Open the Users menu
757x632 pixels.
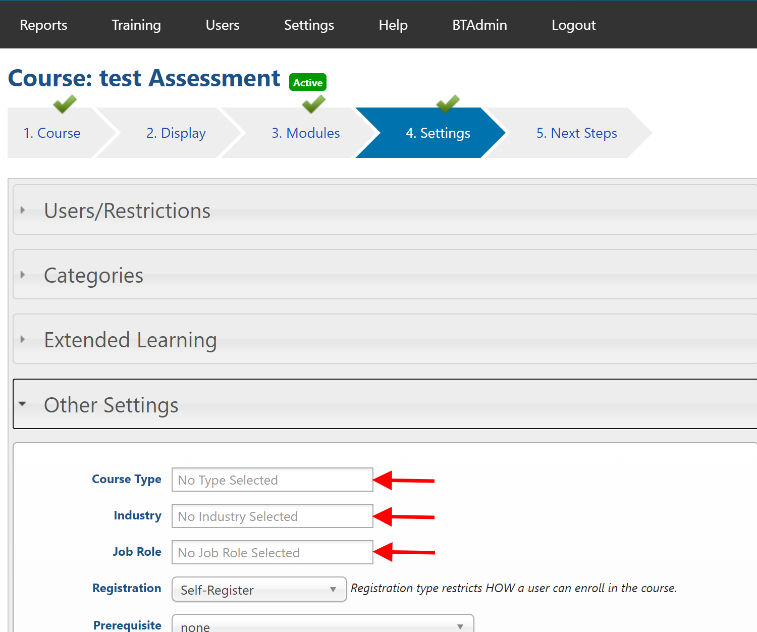223,25
